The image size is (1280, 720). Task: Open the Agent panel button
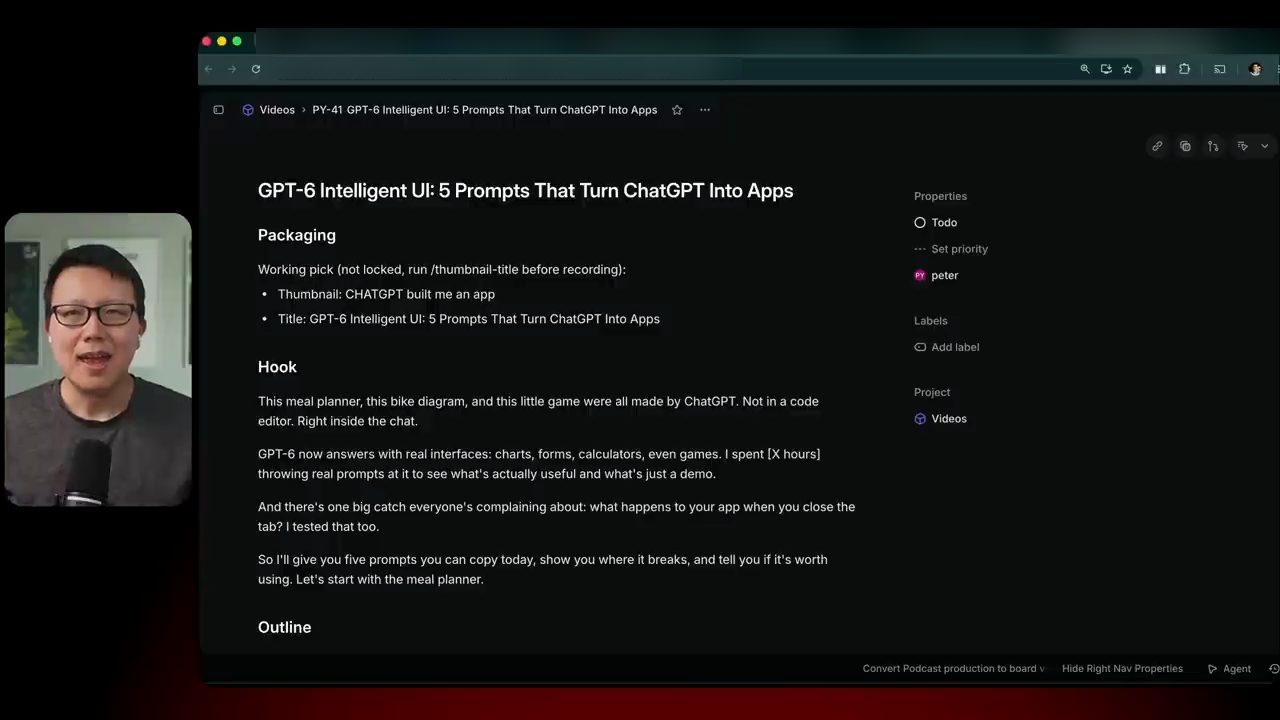(1229, 669)
